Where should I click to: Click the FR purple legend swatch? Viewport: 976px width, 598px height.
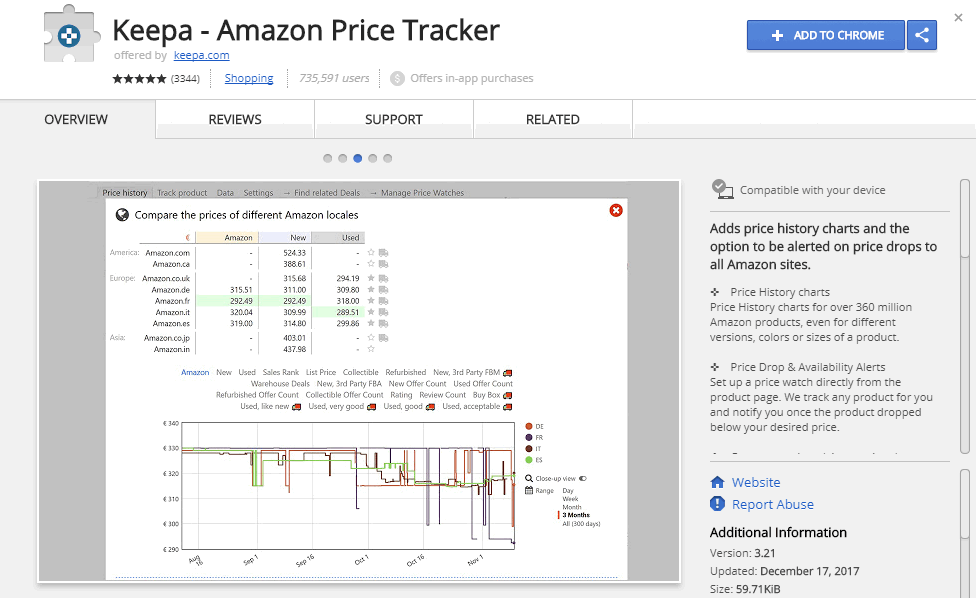(529, 437)
